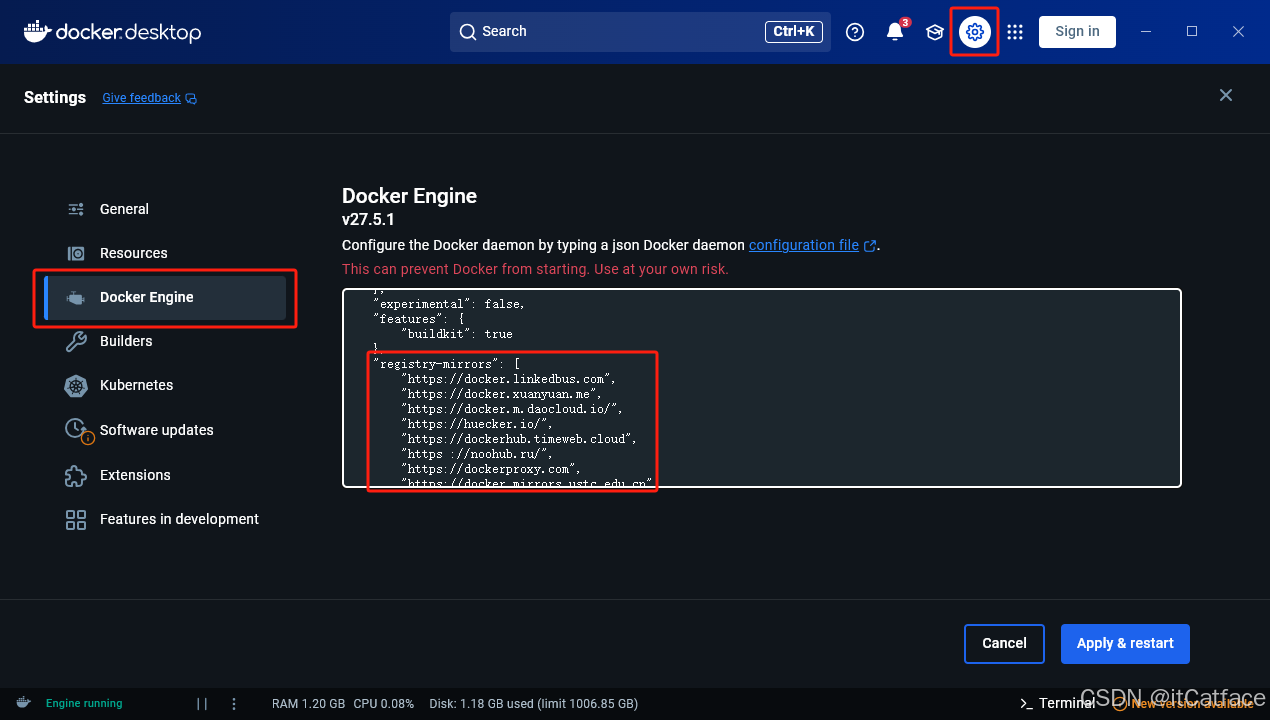Click the Sign in button
This screenshot has height=720, width=1270.
tap(1077, 32)
